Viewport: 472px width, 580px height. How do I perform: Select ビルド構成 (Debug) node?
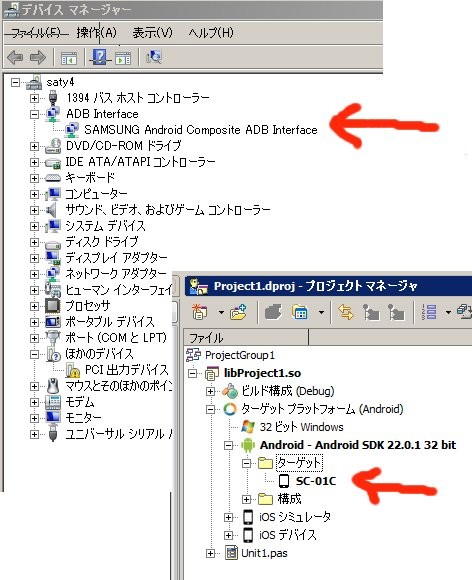click(288, 391)
